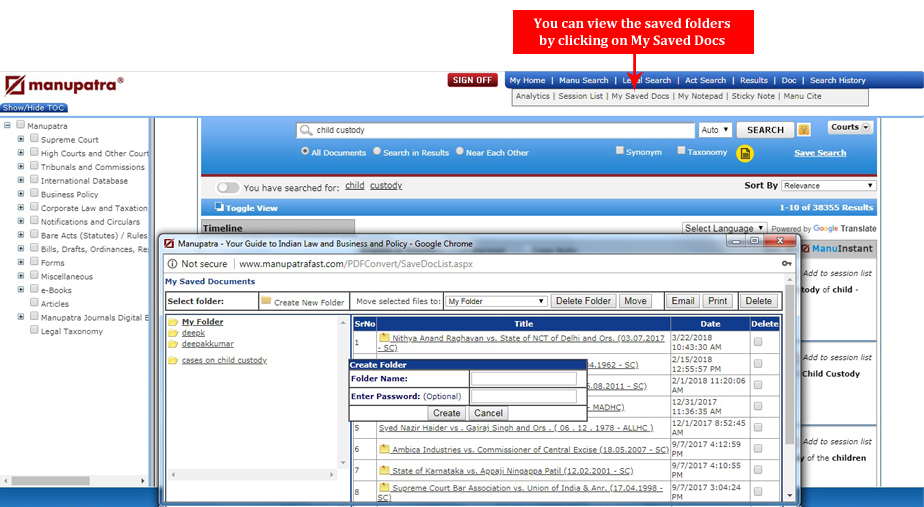
Task: Open the deepk folder icon
Action: coord(173,333)
